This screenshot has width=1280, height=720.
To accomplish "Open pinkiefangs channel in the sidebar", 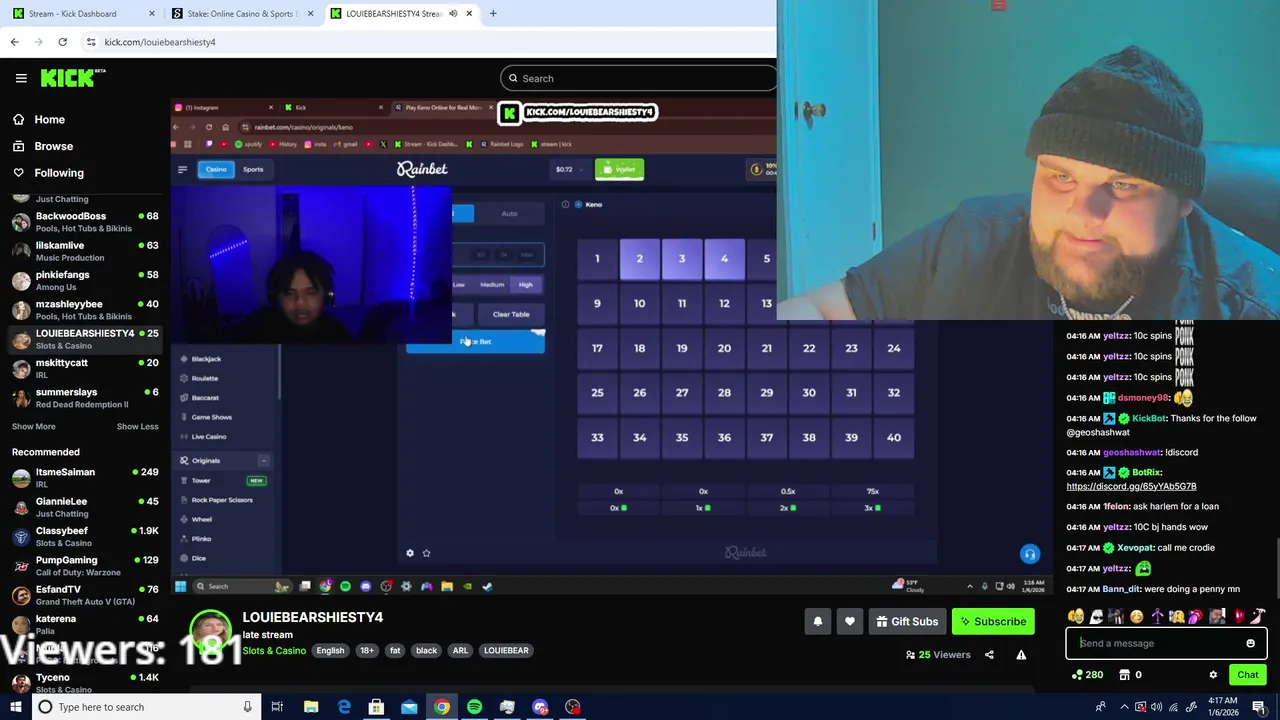I will coord(84,280).
